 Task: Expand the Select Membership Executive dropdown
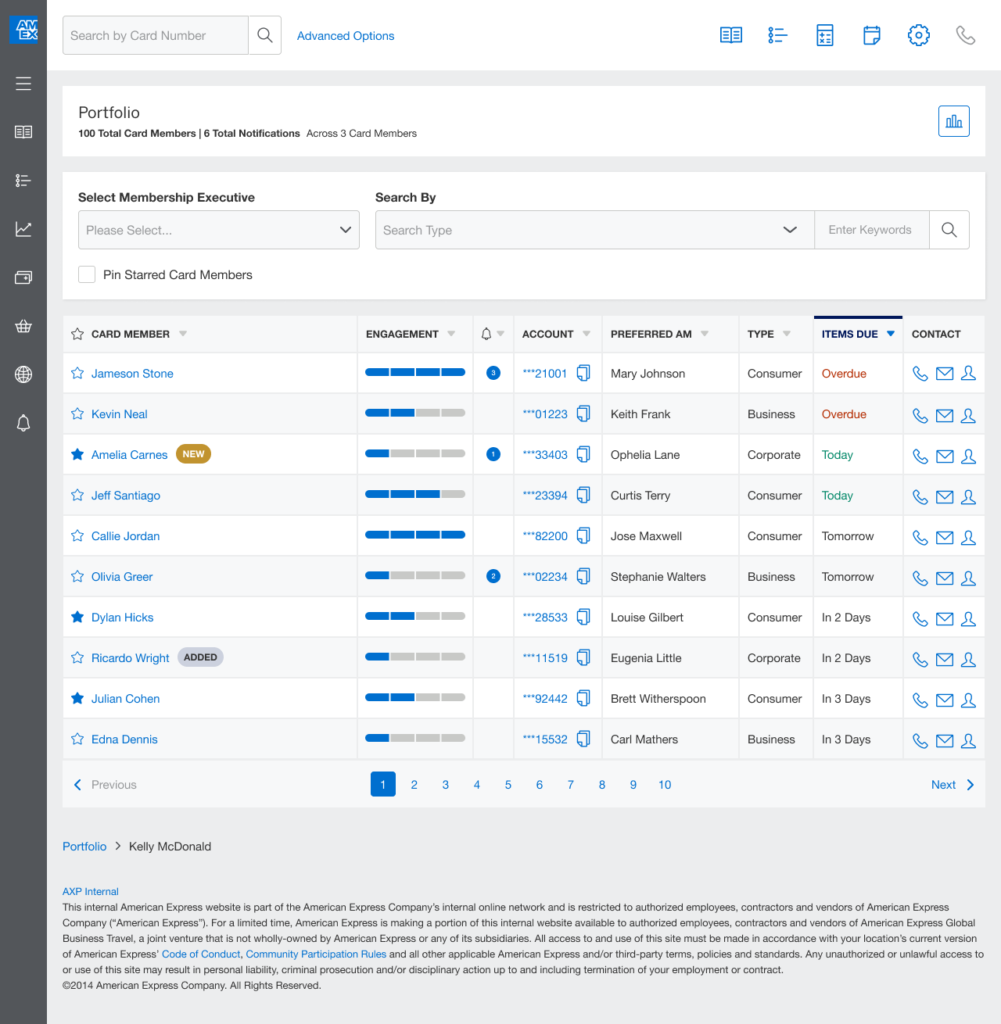click(218, 230)
